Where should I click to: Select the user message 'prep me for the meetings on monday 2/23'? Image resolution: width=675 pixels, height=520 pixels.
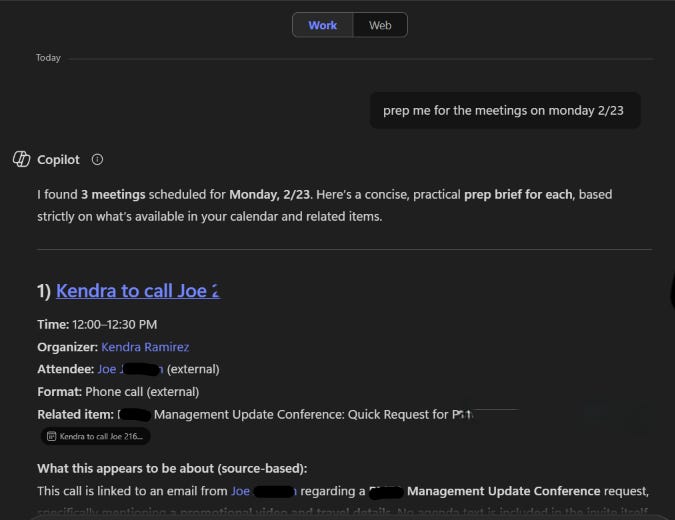[x=505, y=110]
